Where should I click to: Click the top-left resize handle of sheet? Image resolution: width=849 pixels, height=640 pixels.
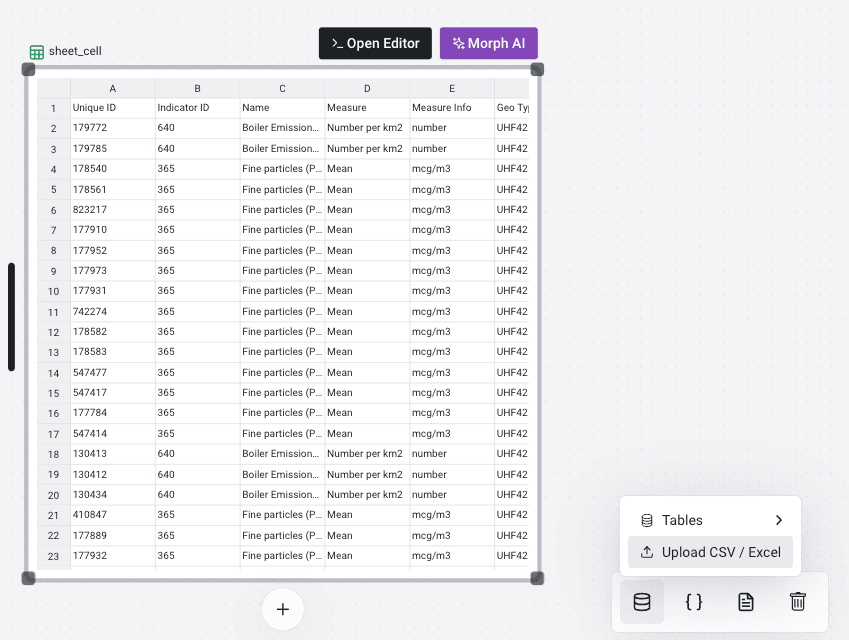(x=28, y=69)
